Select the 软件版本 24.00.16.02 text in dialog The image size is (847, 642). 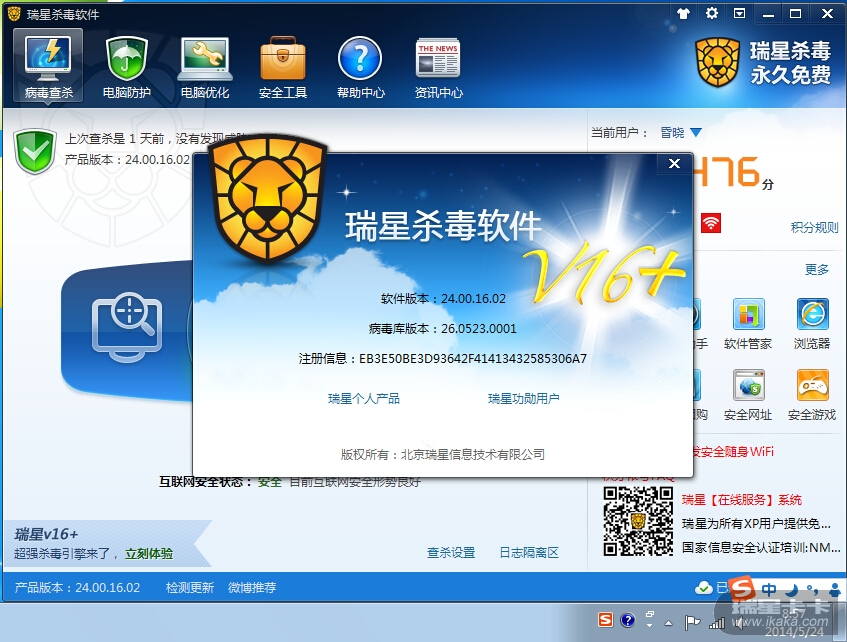(x=443, y=299)
